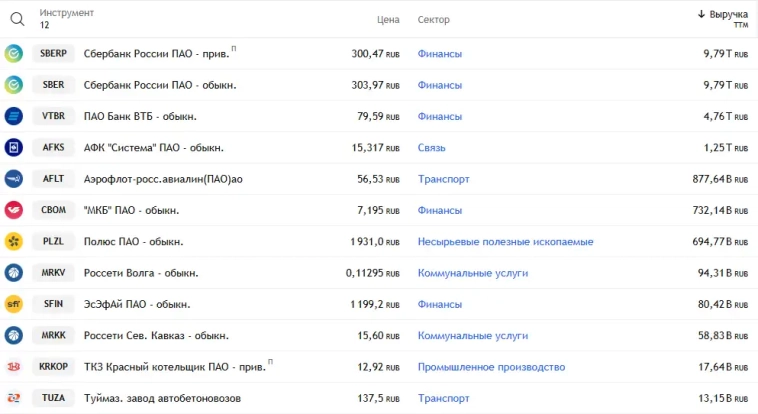Click the Rosseti Volga logo icon
This screenshot has height=414, width=758.
[x=14, y=273]
